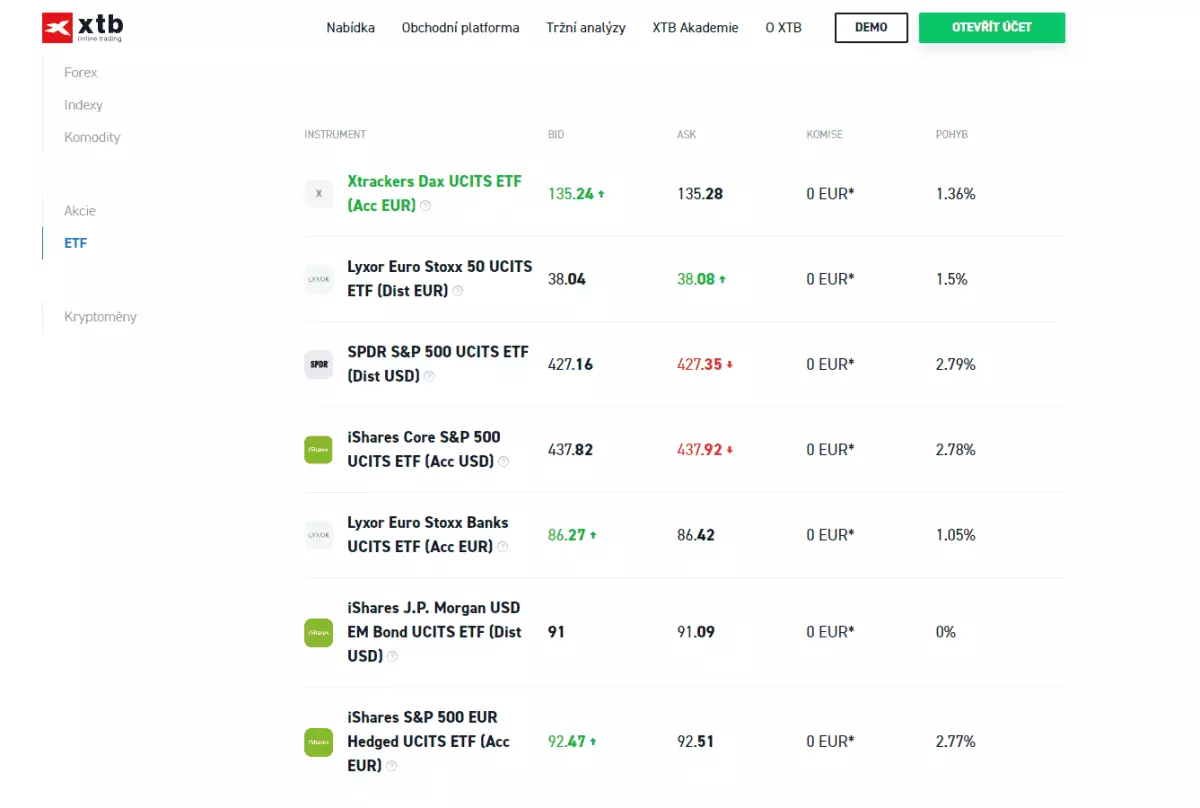Screen dimensions: 1200x808
Task: Click the iShares S&P 500 EUR Hedged logo
Action: (x=318, y=742)
